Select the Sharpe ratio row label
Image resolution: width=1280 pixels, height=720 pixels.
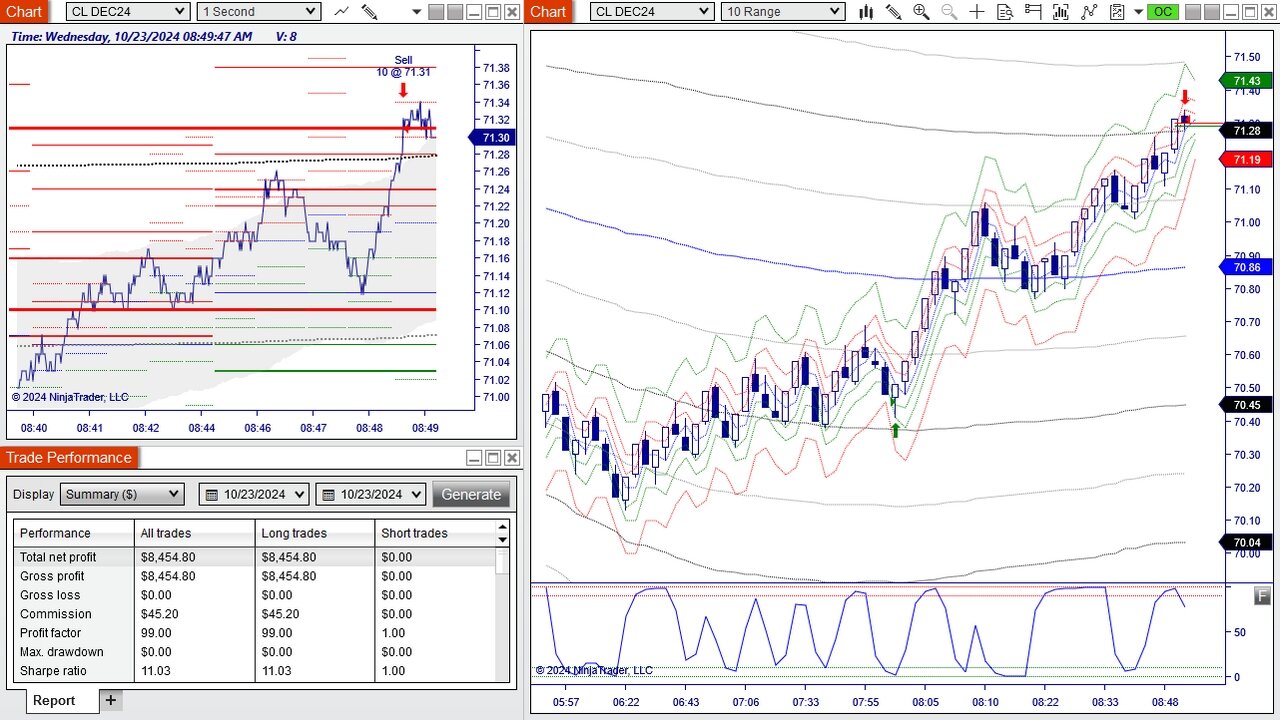pyautogui.click(x=53, y=671)
